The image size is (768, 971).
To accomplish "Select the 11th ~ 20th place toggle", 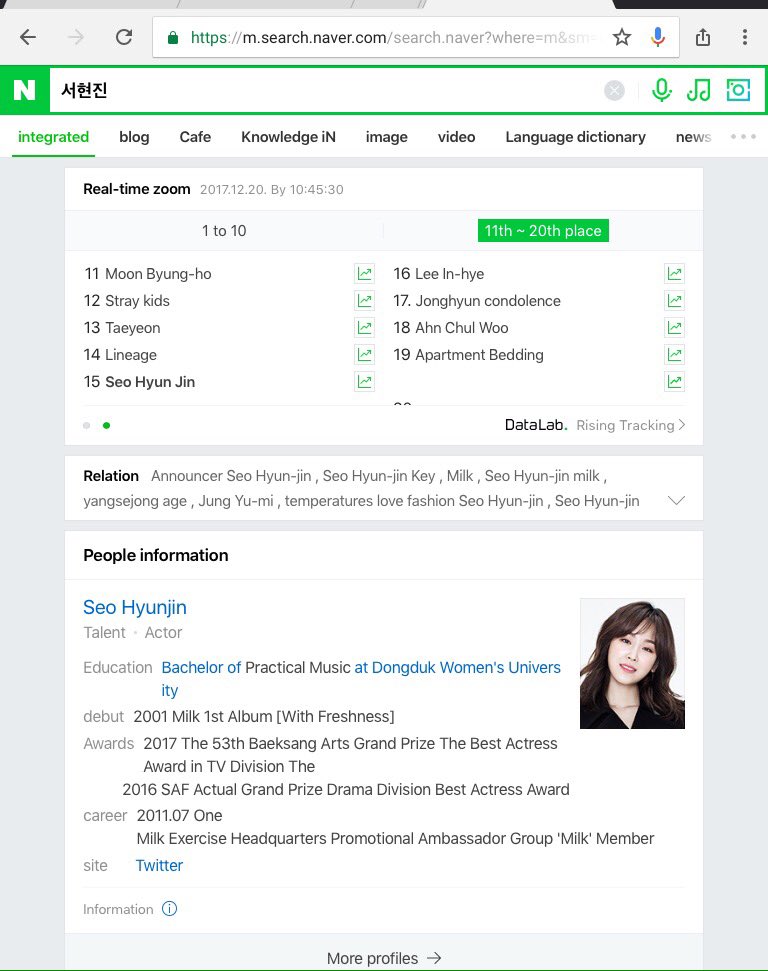I will [543, 231].
